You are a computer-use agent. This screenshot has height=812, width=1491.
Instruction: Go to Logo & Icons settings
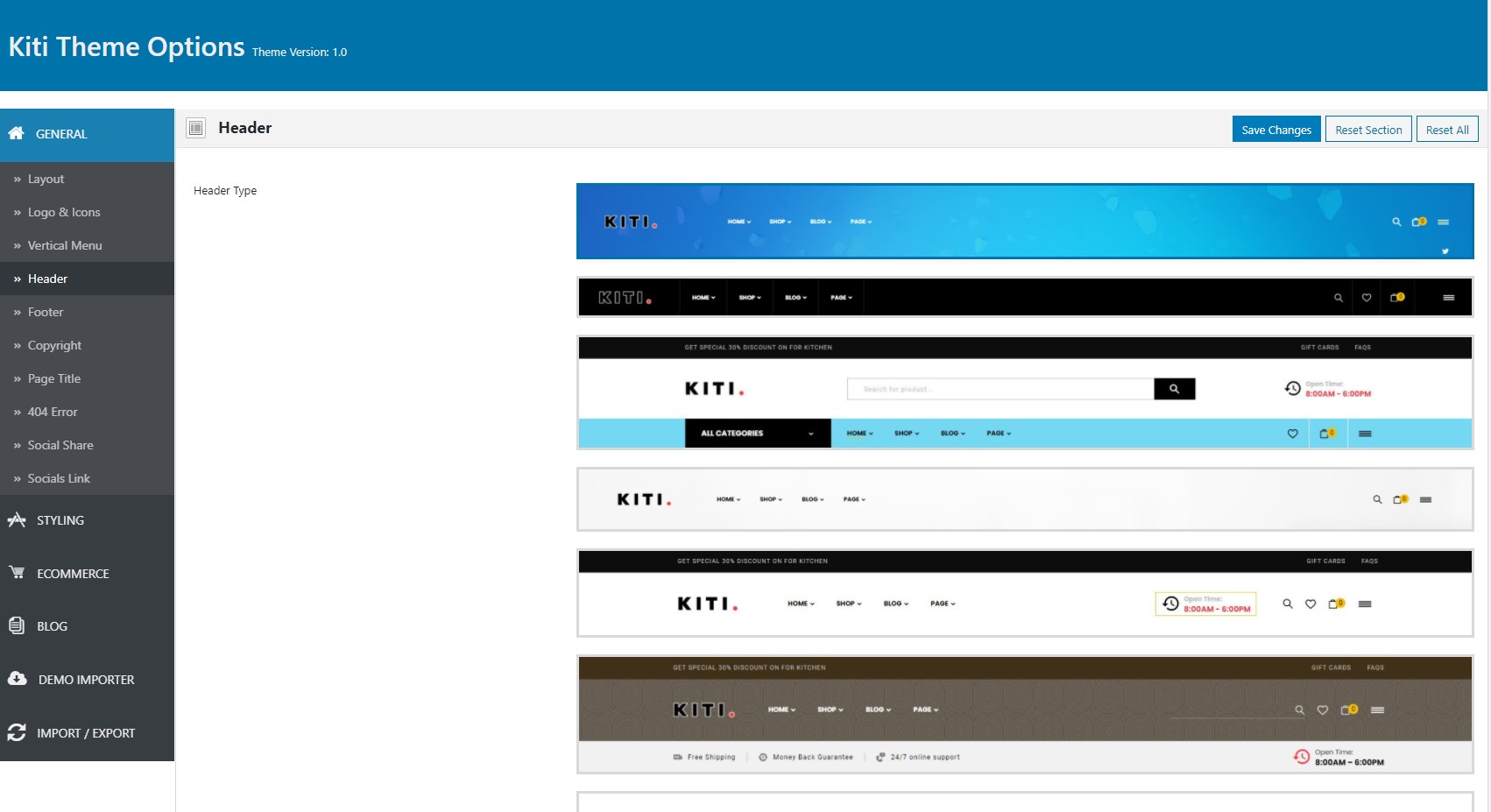(x=87, y=212)
